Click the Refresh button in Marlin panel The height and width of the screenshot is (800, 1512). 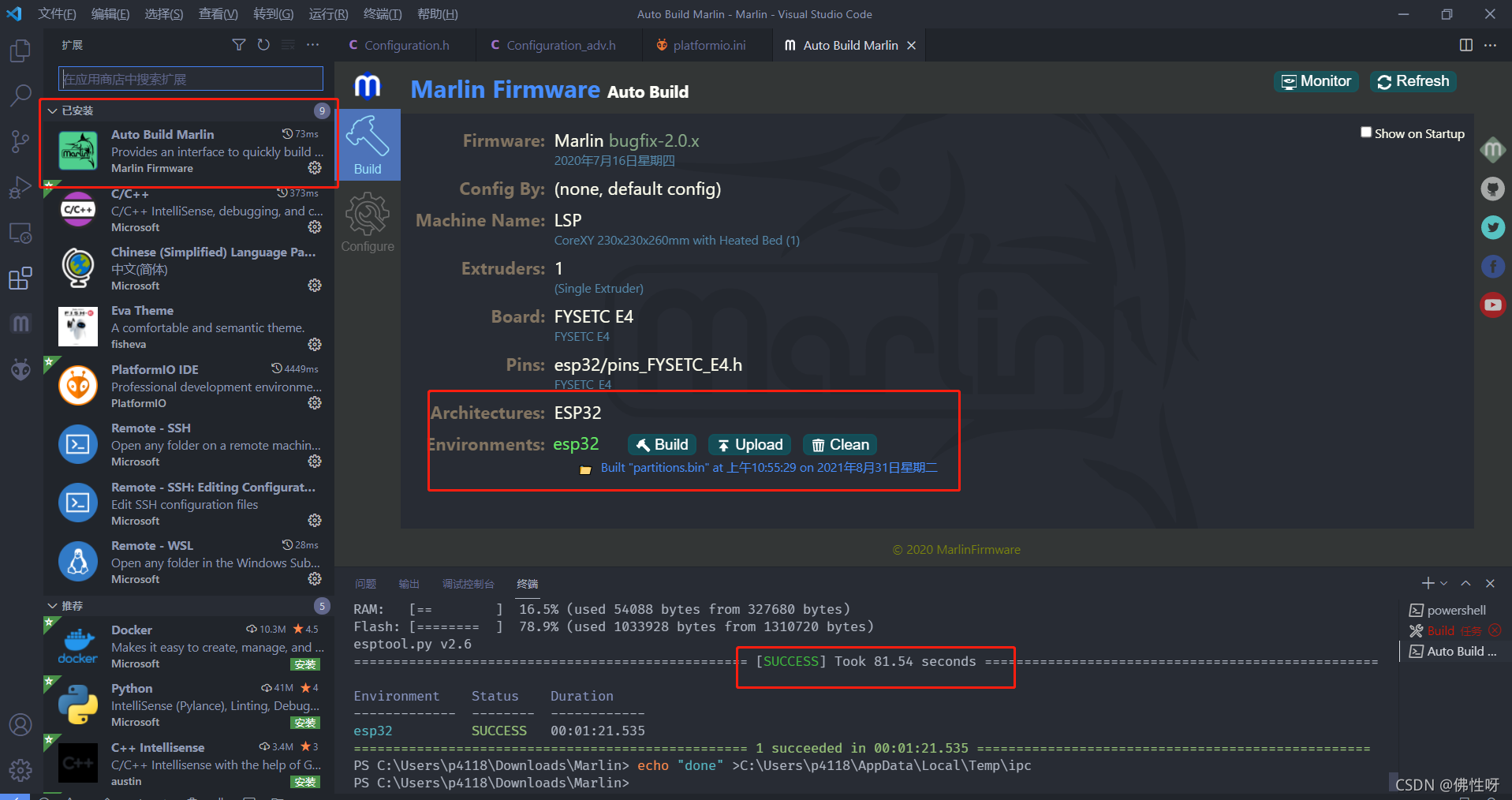tap(1413, 81)
